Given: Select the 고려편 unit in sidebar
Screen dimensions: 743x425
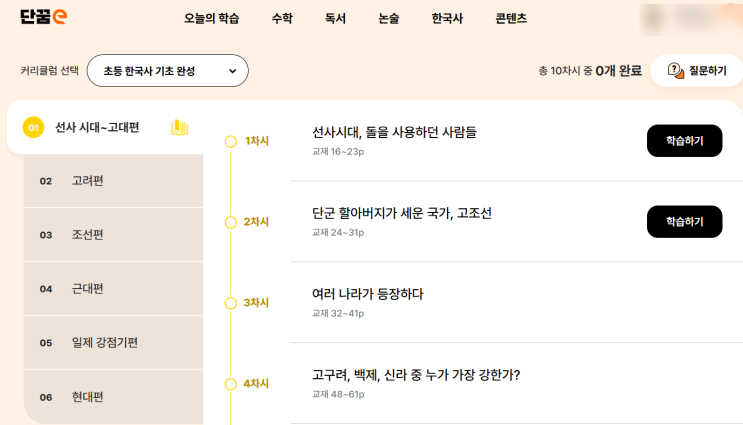Looking at the screenshot, I should [88, 181].
